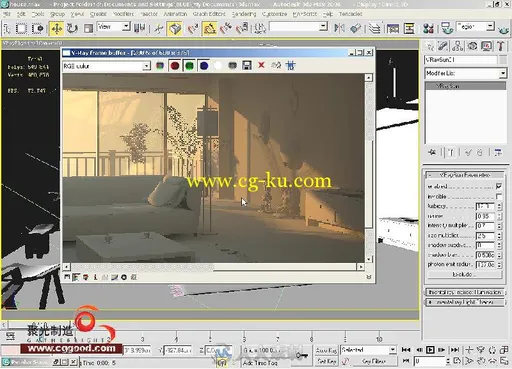Click Configure Modifier Sets icon
This screenshot has width=512, height=369.
pyautogui.click(x=498, y=153)
